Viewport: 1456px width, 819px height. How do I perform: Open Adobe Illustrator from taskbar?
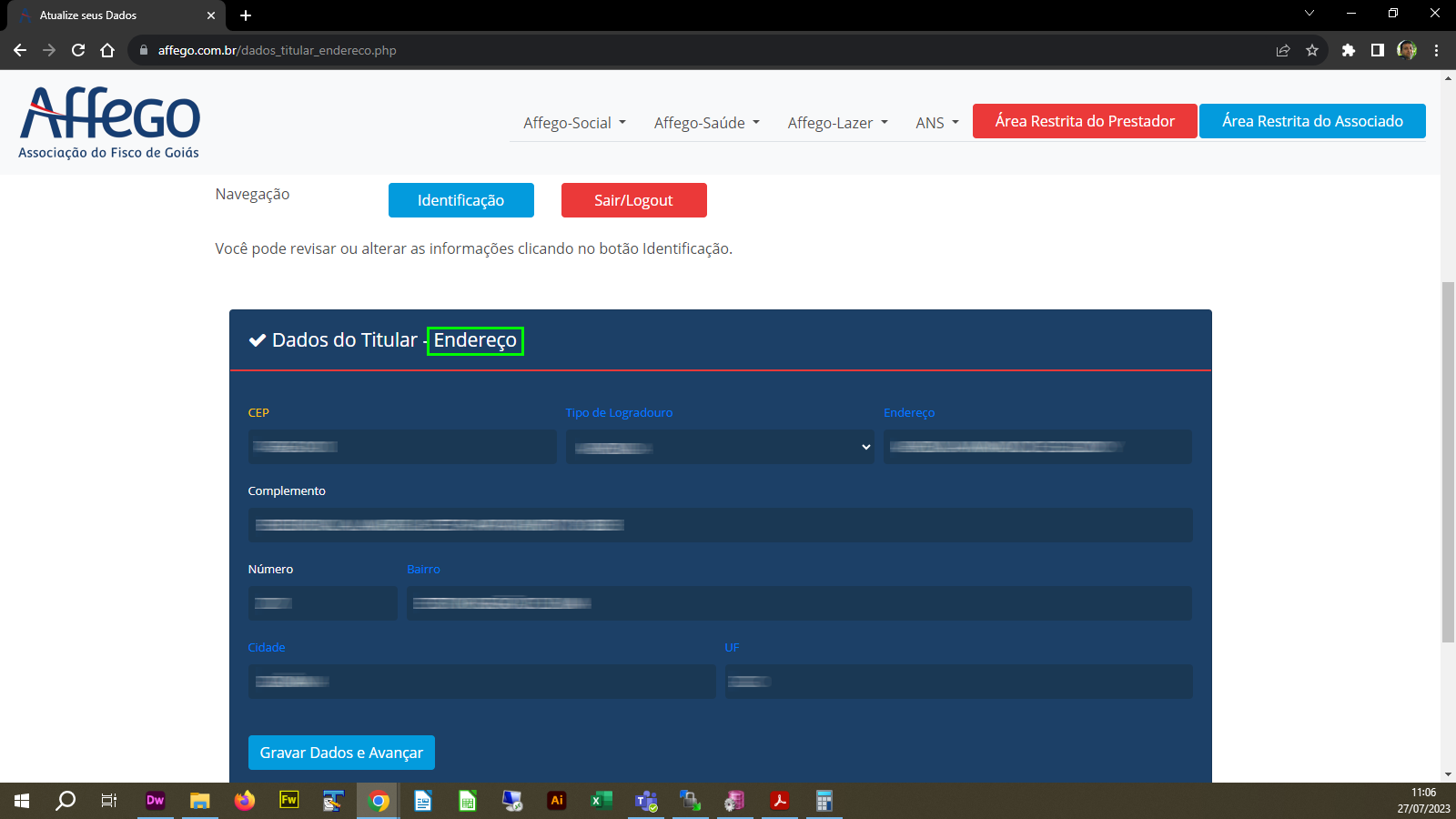[557, 801]
